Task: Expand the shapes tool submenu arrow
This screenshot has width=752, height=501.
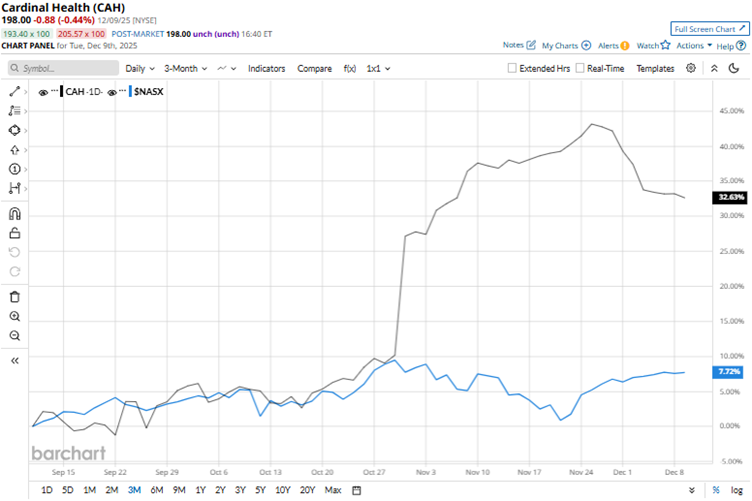Action: pyautogui.click(x=25, y=130)
